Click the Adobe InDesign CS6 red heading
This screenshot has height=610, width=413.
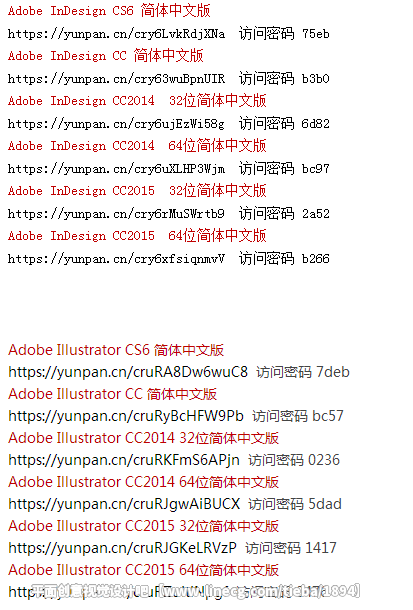coord(109,11)
